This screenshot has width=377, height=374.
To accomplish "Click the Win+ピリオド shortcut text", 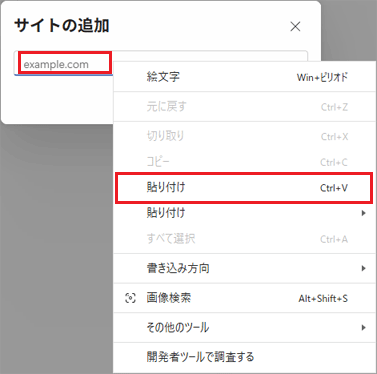I will 322,77.
